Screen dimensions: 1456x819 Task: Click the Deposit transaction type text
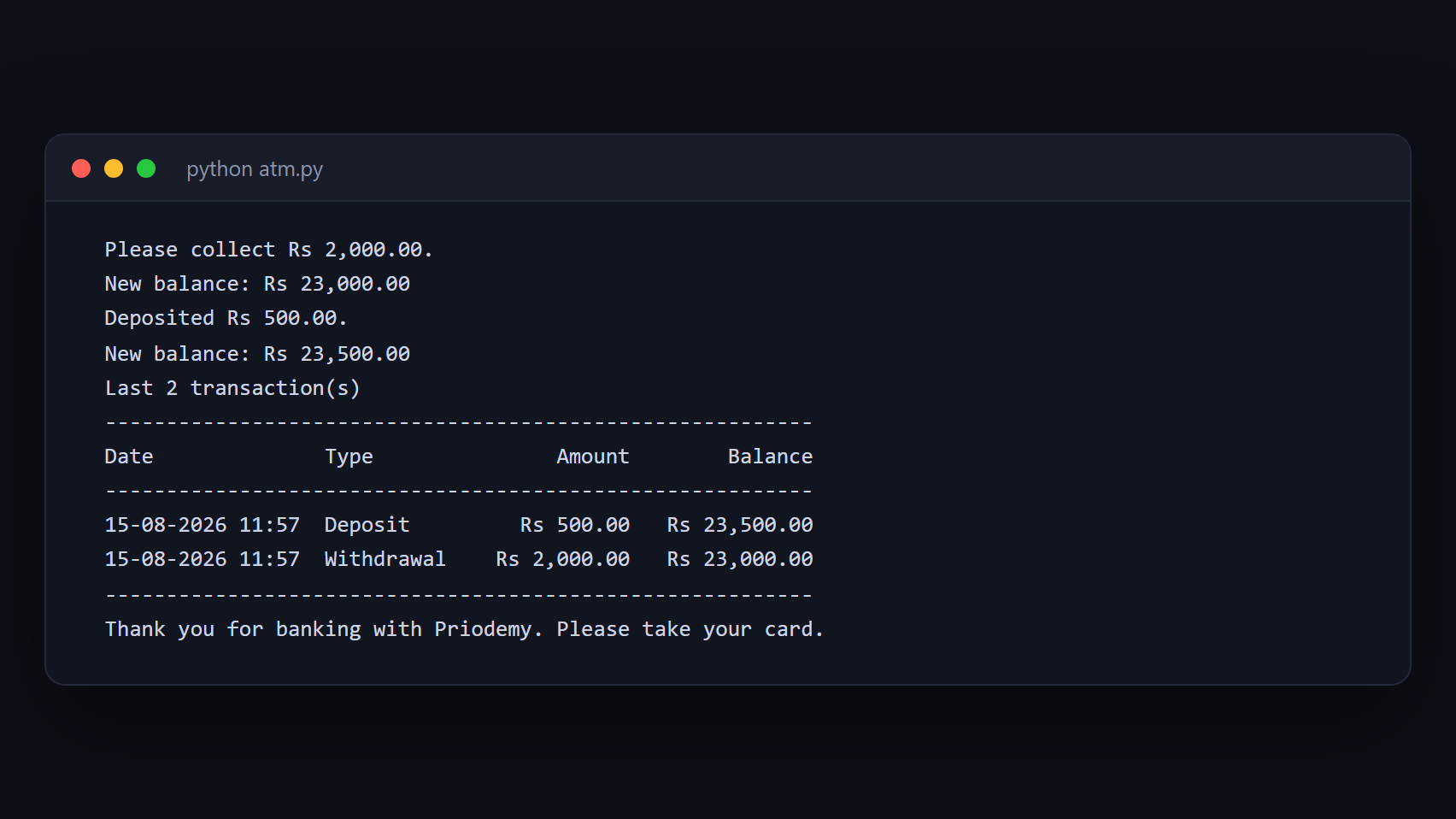pyautogui.click(x=367, y=525)
